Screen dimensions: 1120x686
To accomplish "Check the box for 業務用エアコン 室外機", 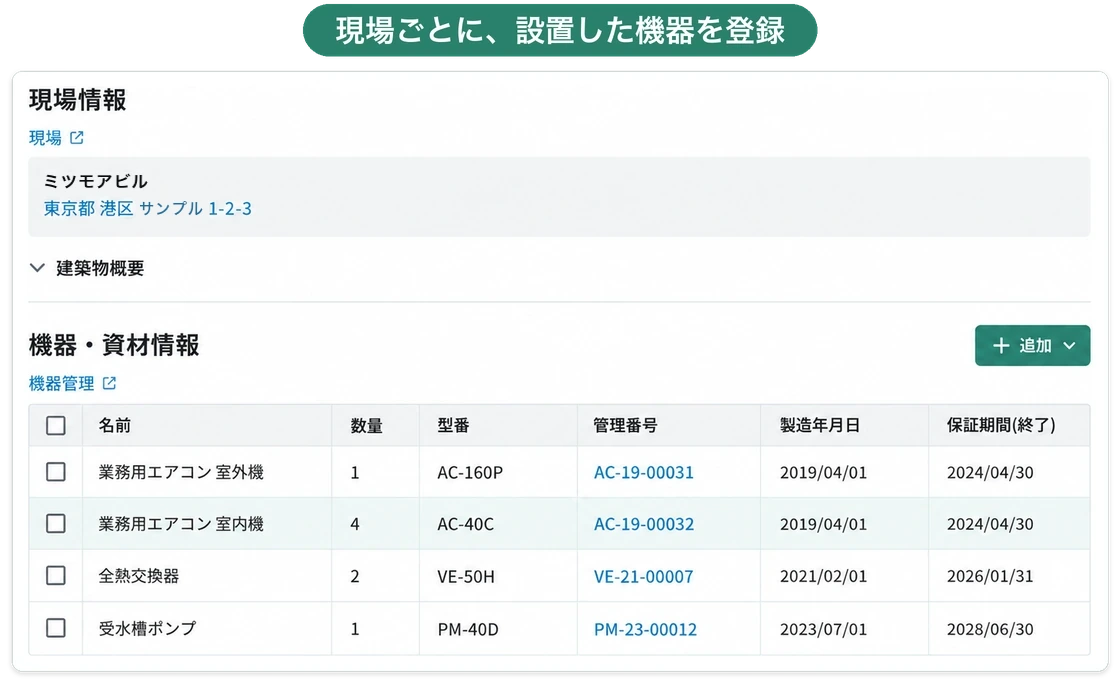I will pyautogui.click(x=56, y=472).
